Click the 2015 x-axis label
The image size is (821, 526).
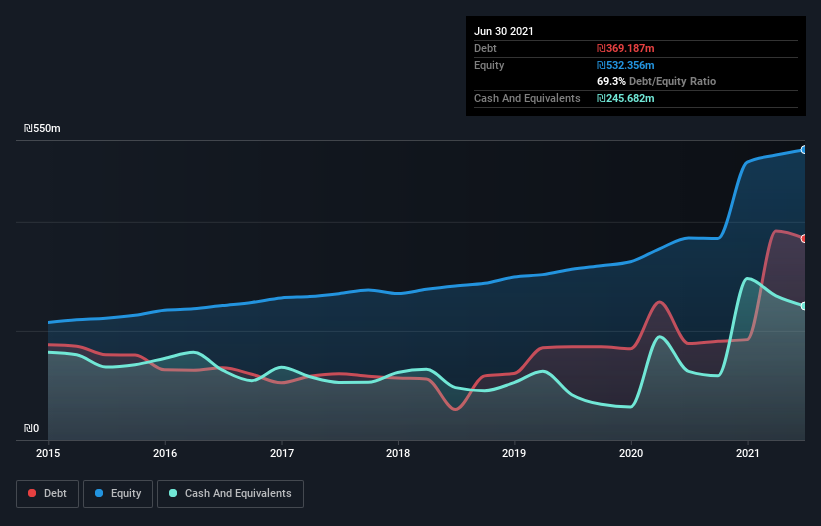pyautogui.click(x=48, y=453)
